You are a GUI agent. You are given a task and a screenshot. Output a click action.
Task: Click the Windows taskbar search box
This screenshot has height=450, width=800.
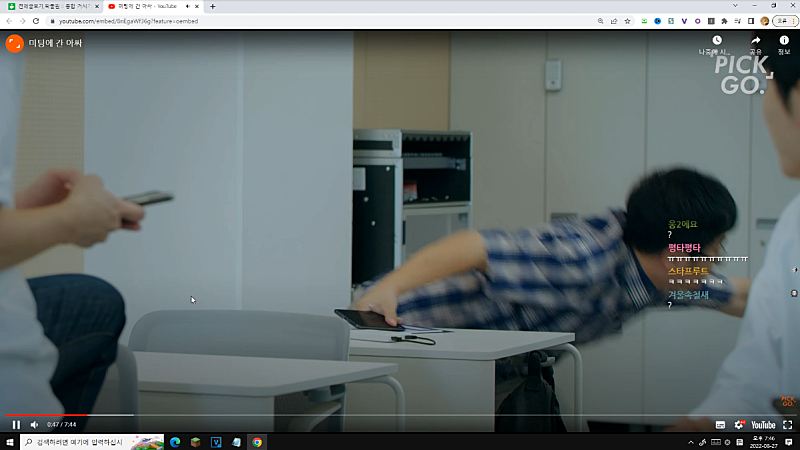pos(92,442)
